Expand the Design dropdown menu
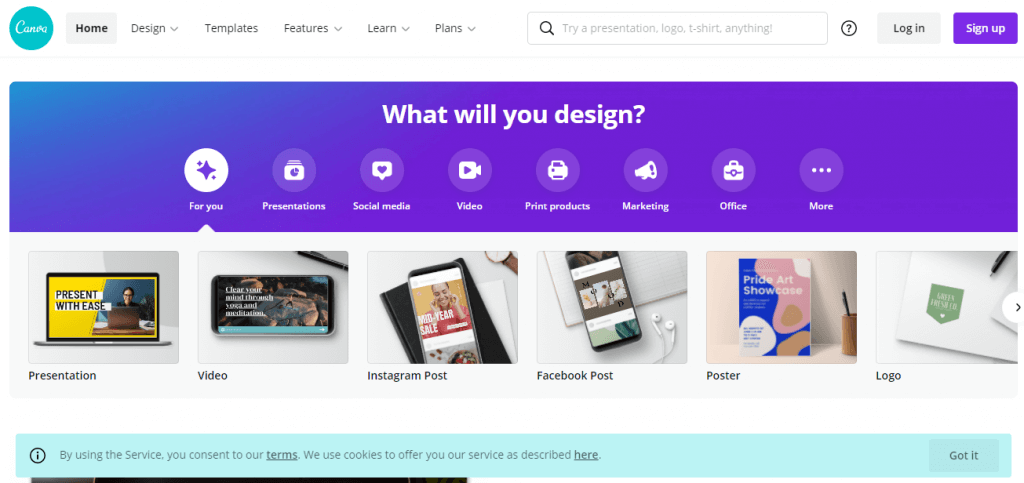The height and width of the screenshot is (483, 1024). pyautogui.click(x=155, y=28)
